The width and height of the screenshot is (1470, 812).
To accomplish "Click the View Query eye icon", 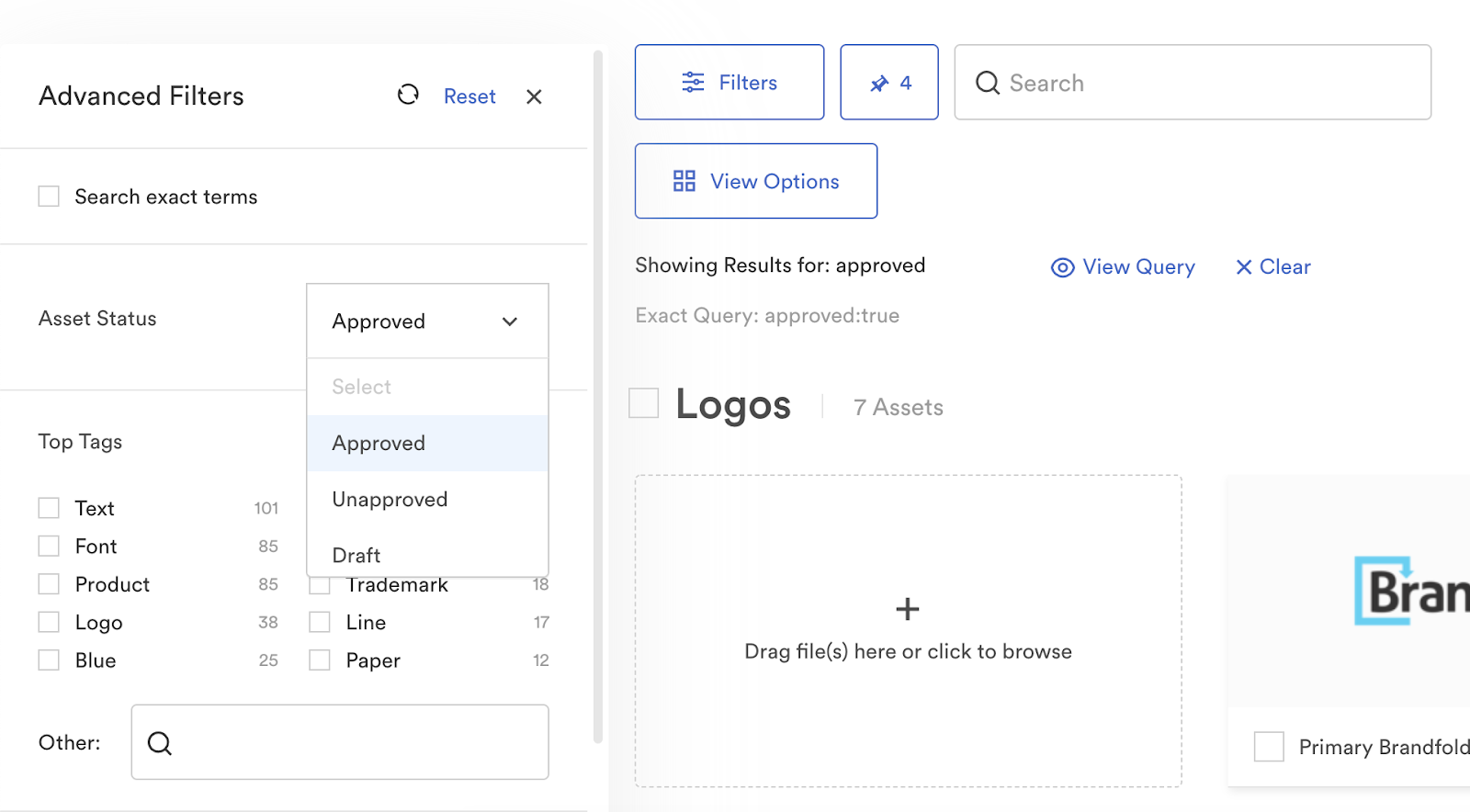I will pyautogui.click(x=1062, y=267).
